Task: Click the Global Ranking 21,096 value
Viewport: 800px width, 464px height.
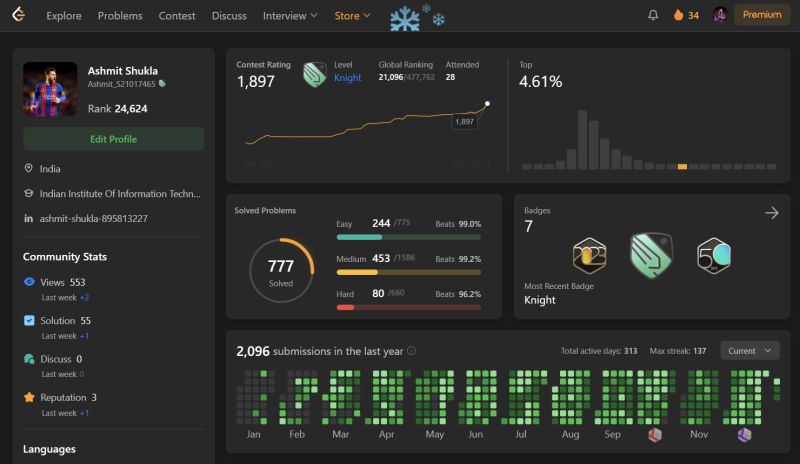Action: pyautogui.click(x=391, y=77)
